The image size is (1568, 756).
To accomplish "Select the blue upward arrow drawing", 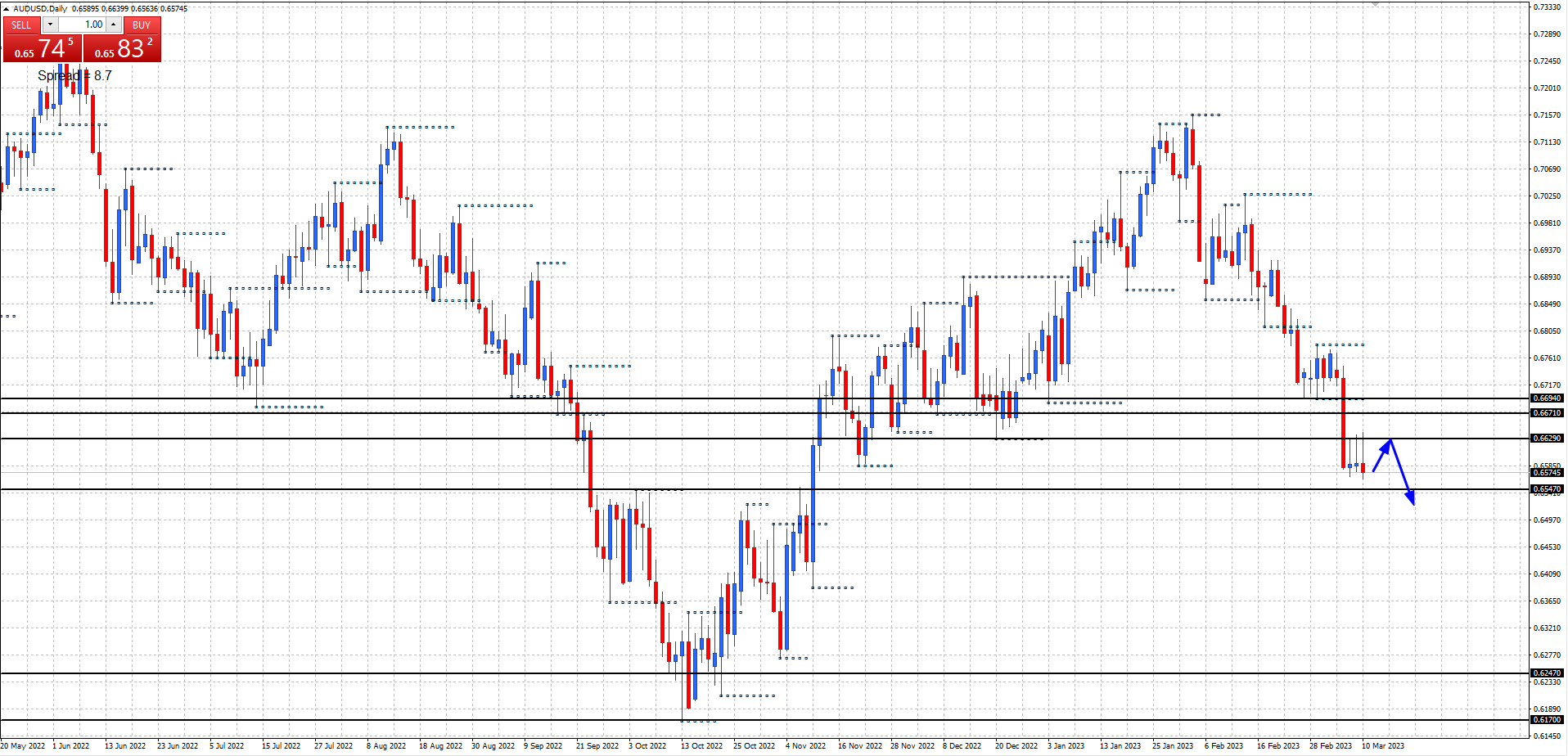I will point(1381,457).
